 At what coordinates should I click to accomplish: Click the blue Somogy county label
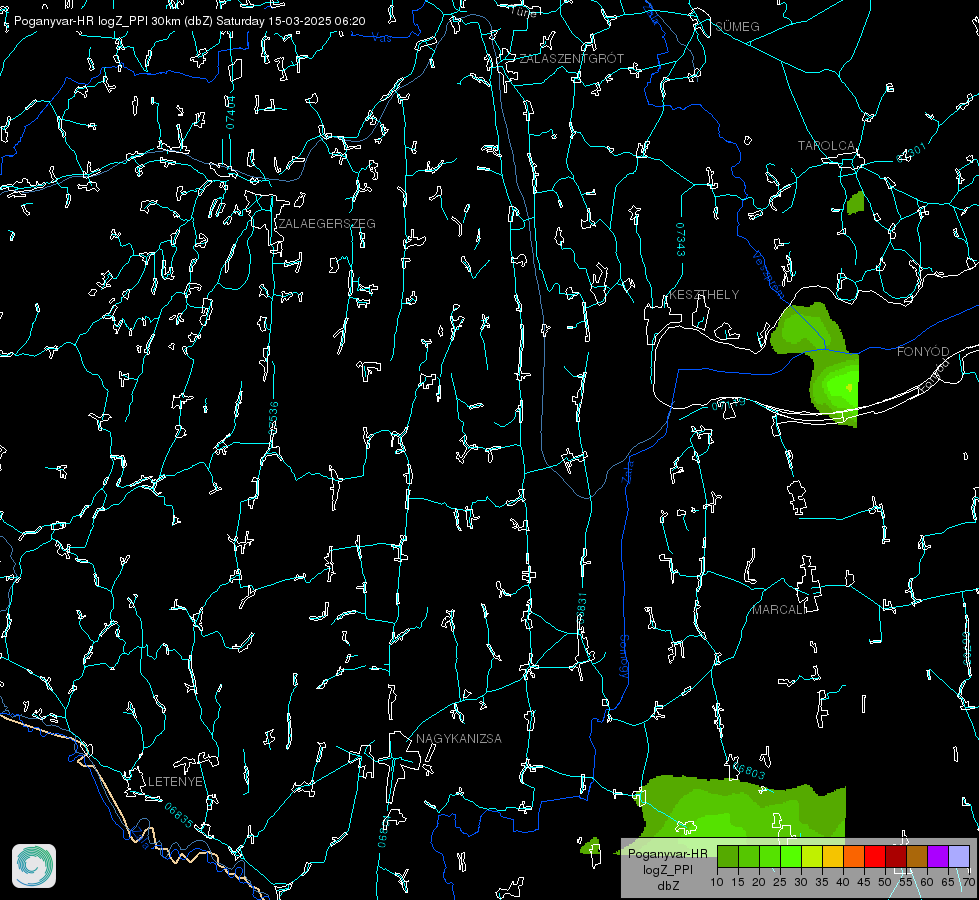point(624,657)
